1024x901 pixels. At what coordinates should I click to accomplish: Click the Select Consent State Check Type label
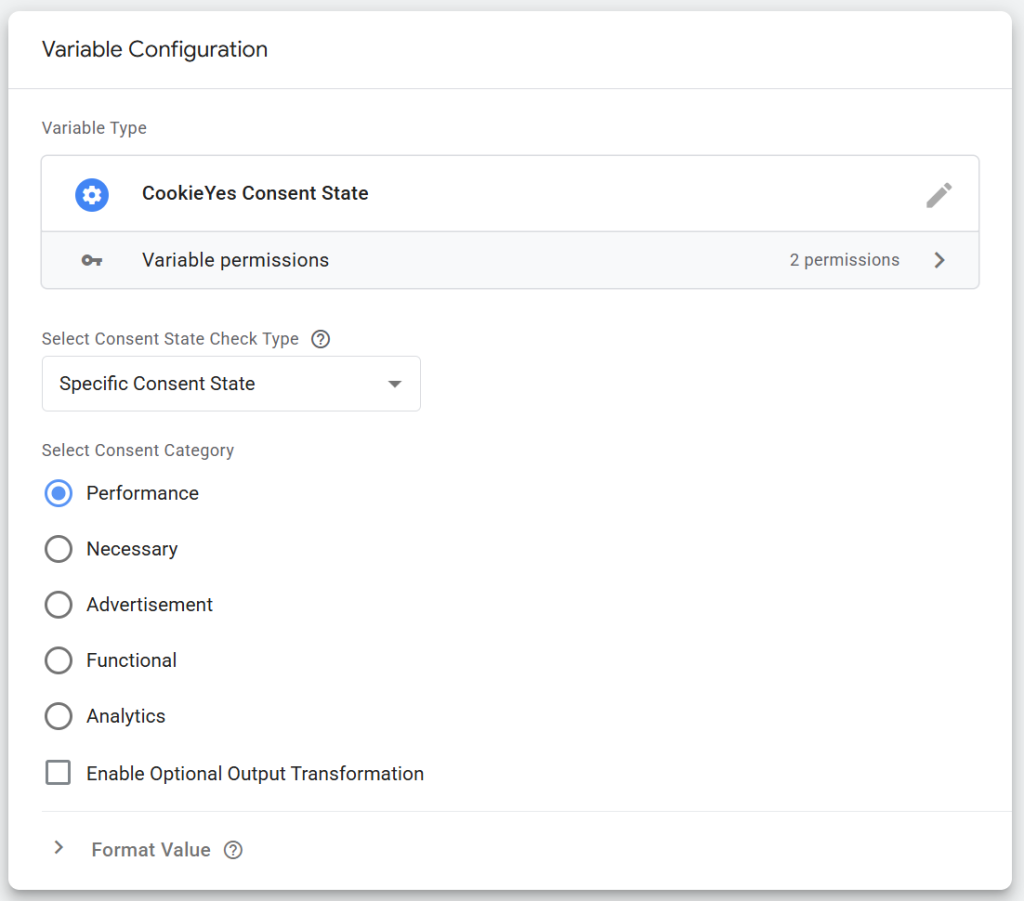pyautogui.click(x=170, y=339)
